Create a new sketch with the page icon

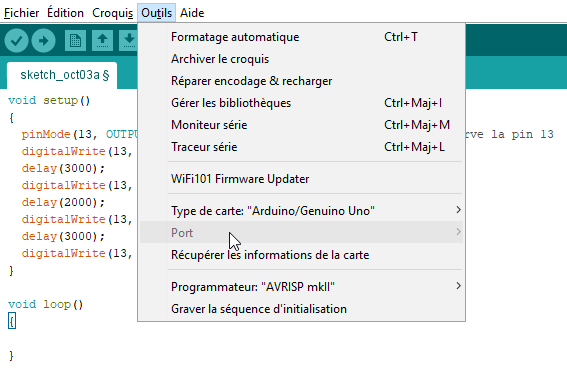[75, 40]
